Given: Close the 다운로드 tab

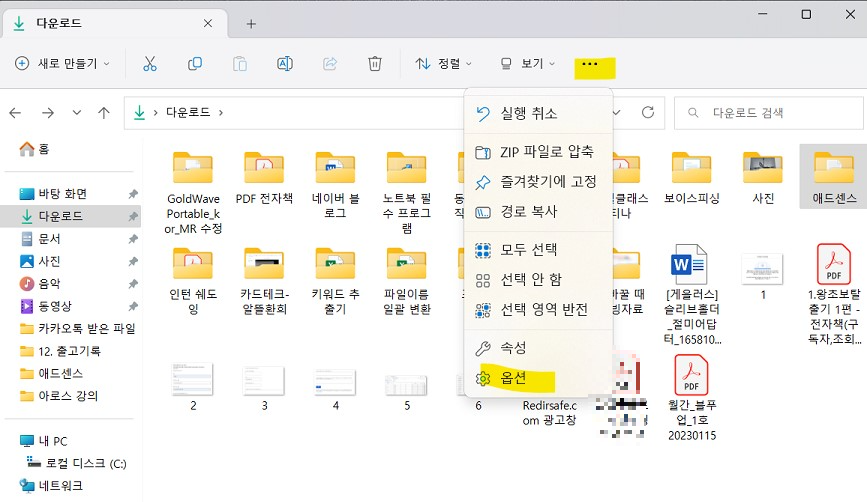Looking at the screenshot, I should coord(208,23).
